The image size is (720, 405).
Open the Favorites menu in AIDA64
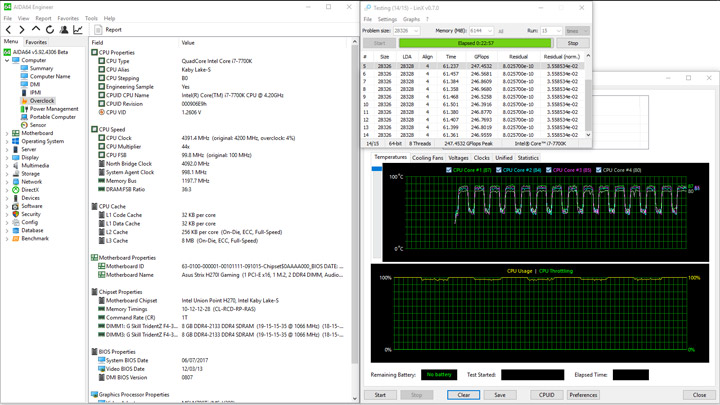[68, 18]
